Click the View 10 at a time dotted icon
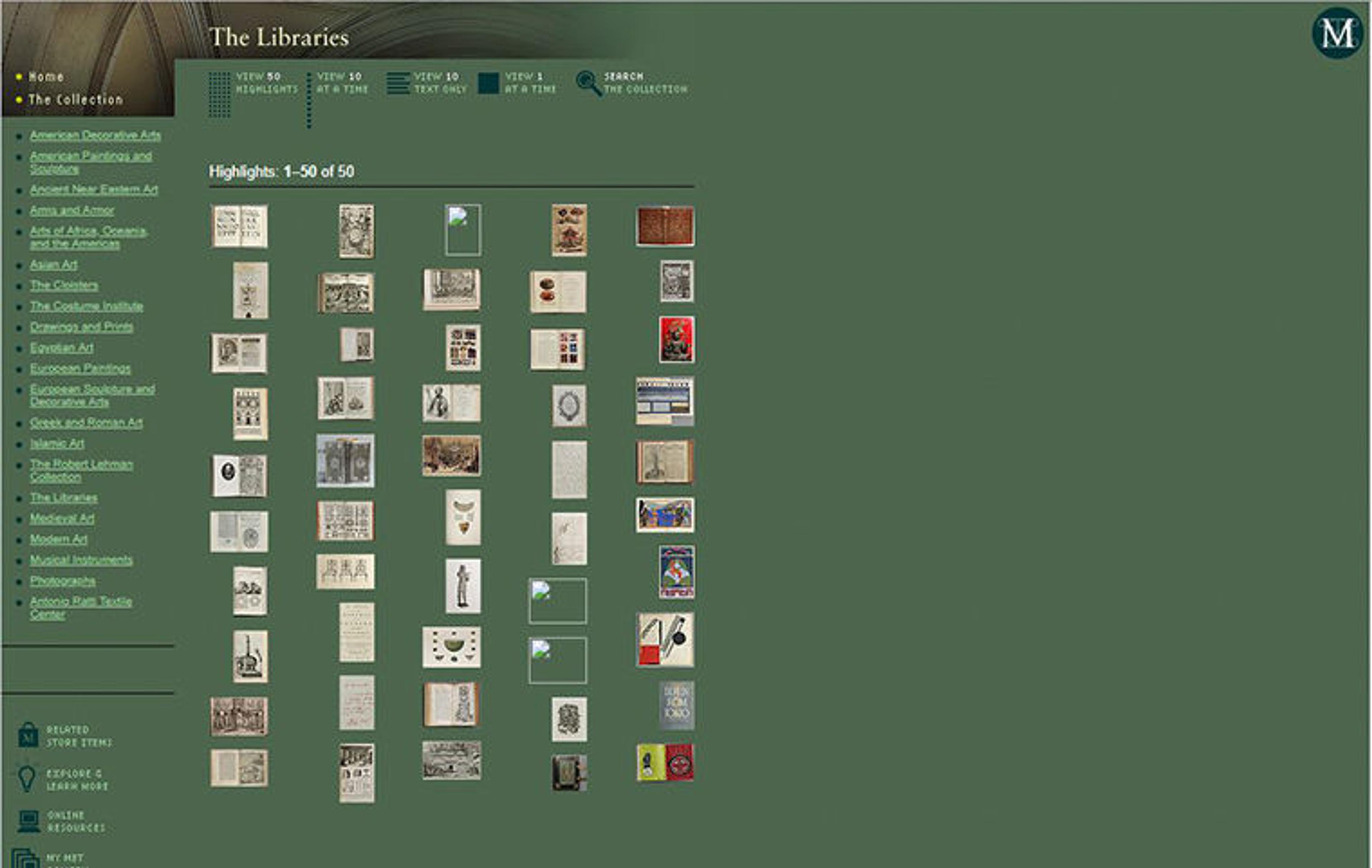This screenshot has width=1372, height=868. click(309, 100)
